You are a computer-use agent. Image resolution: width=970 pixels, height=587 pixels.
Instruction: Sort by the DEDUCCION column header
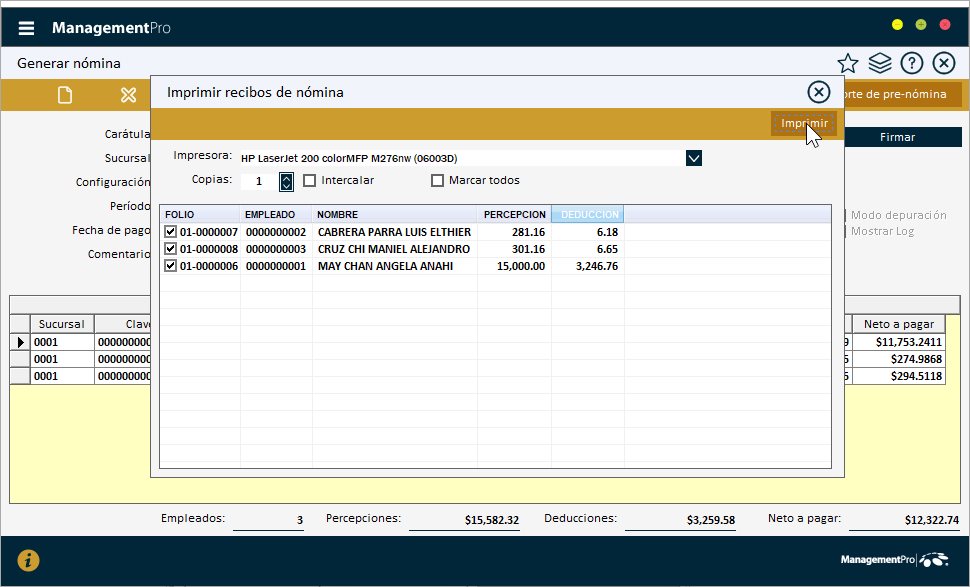588,215
